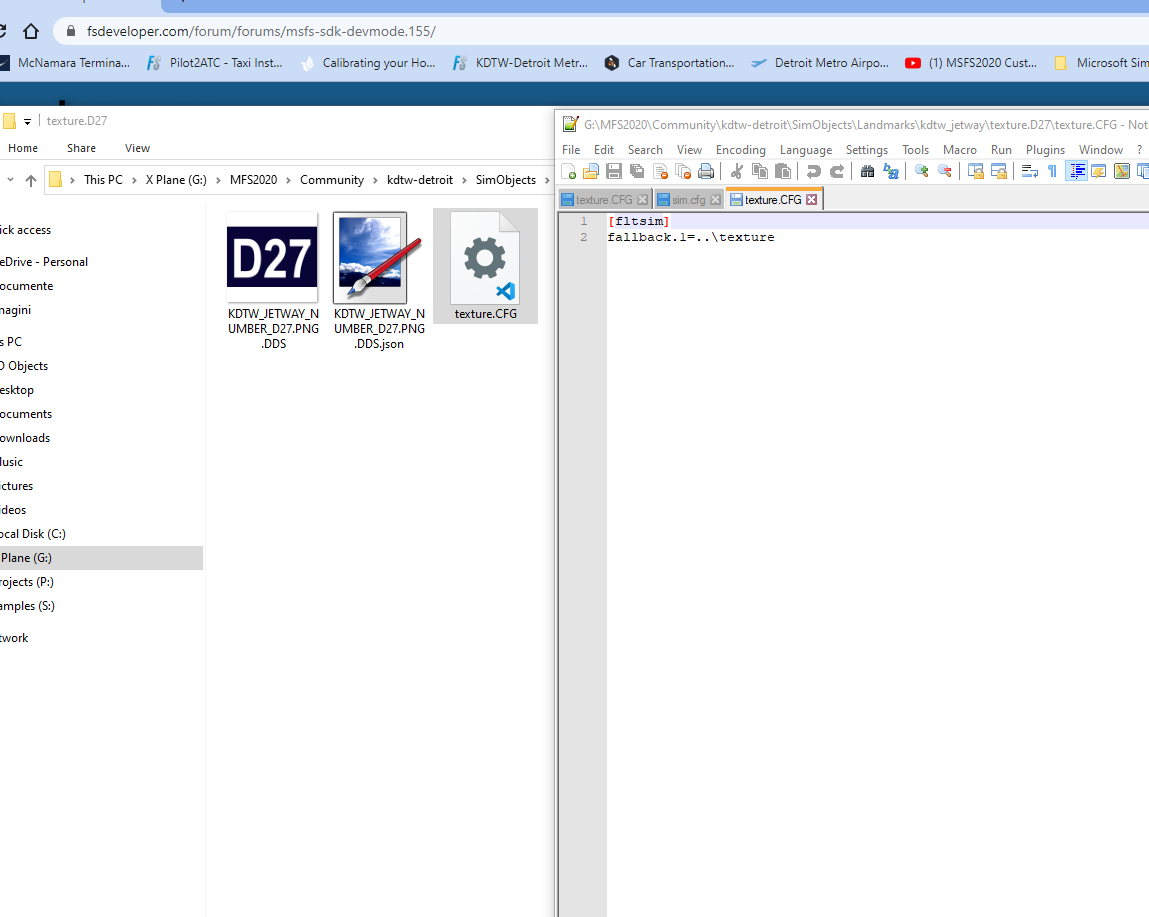Select the KDTW_JETWAY_NUMBER_D27.PNG.DDS thumbnail
The image size is (1149, 917).
click(x=272, y=257)
